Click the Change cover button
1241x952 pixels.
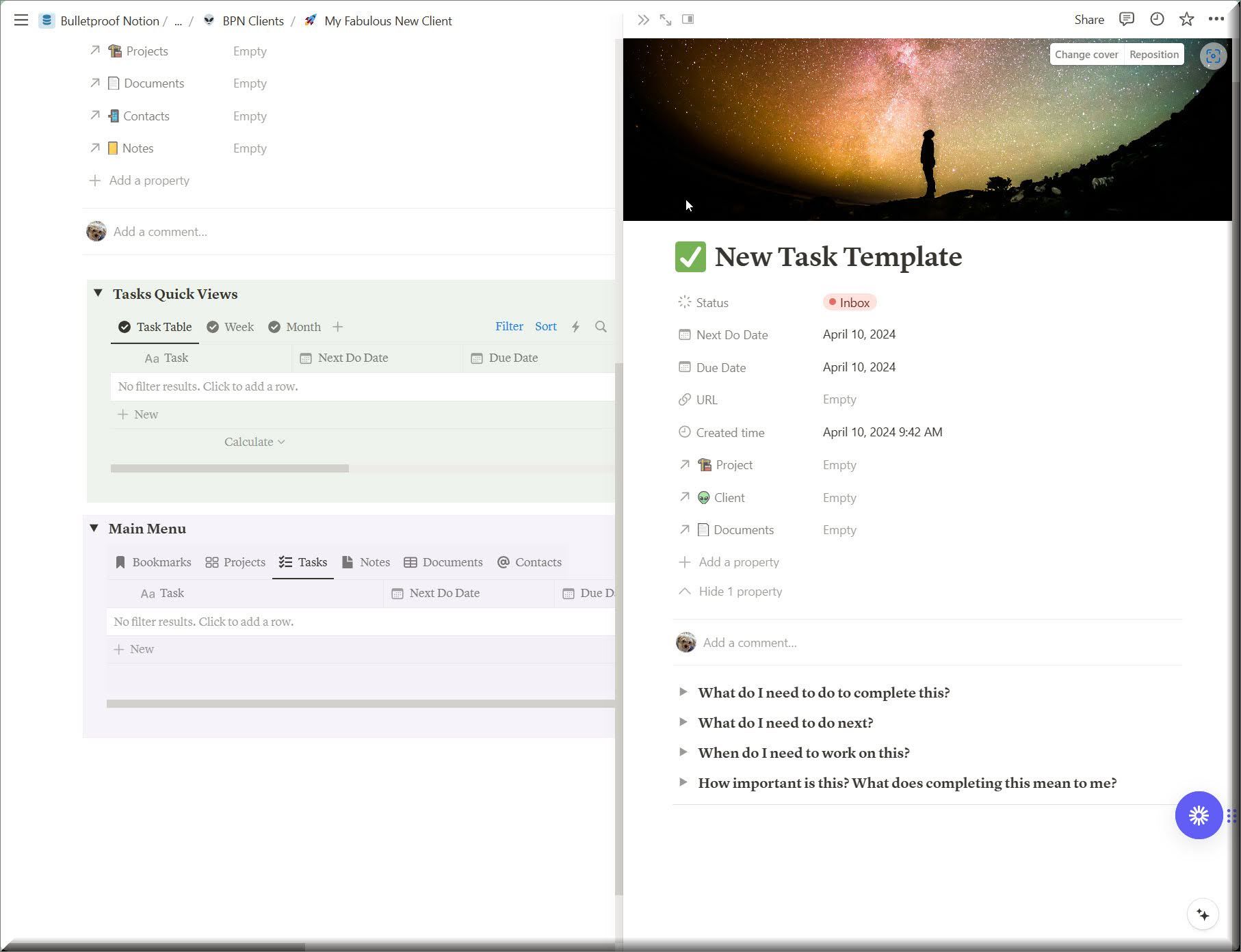[x=1086, y=55]
